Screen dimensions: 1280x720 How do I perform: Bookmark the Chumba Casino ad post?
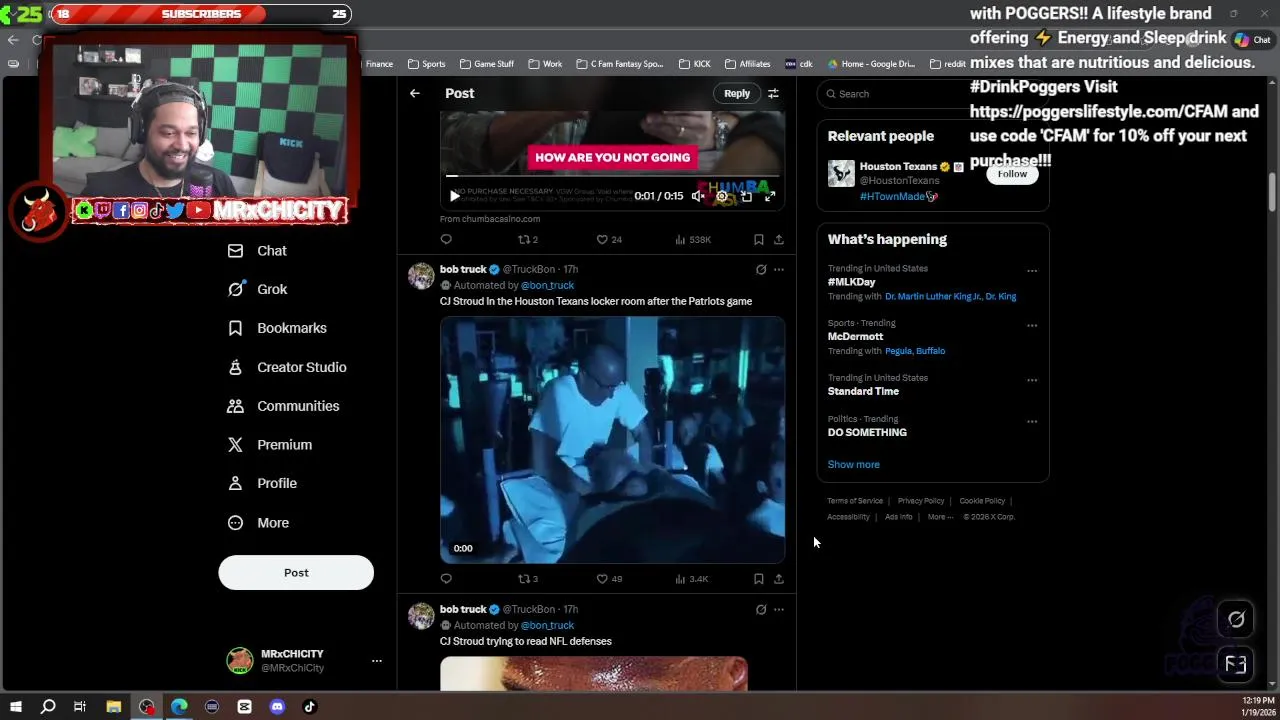point(758,239)
